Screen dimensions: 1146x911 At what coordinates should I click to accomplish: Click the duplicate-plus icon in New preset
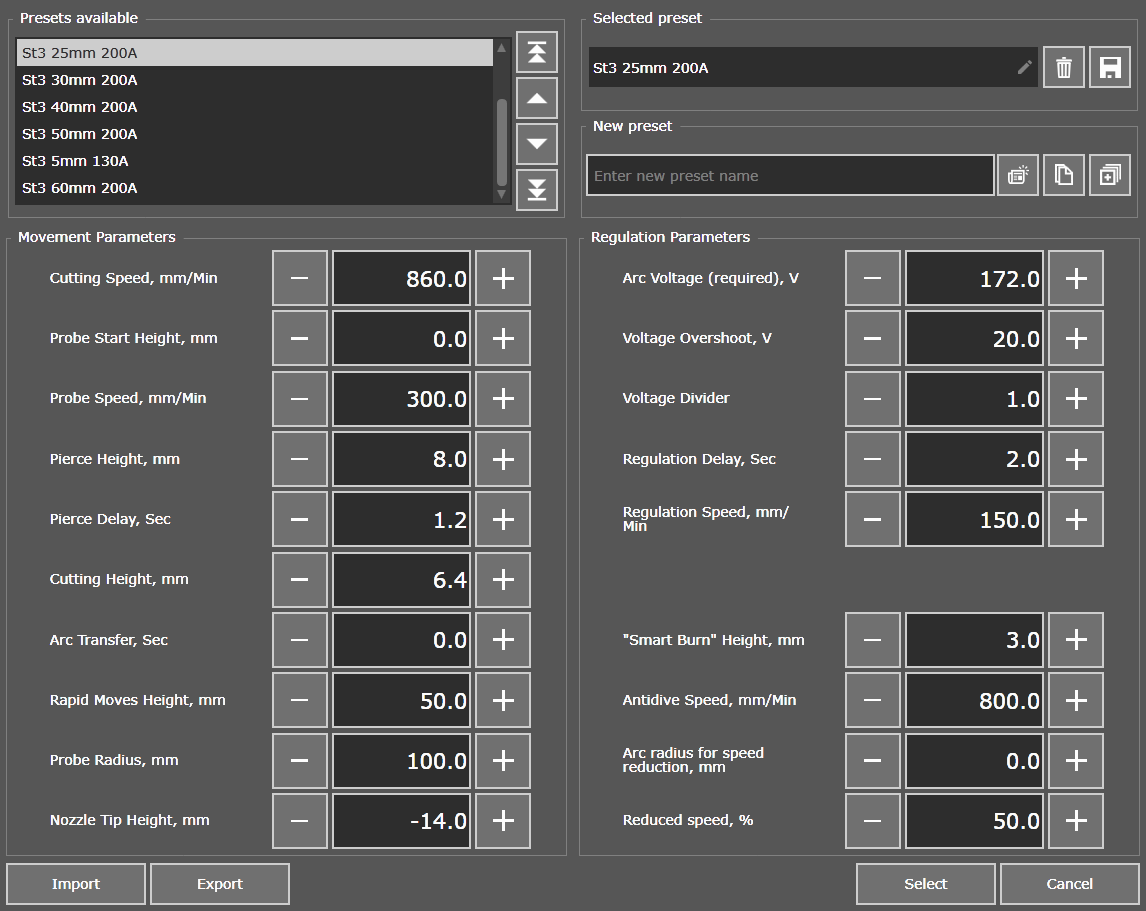[x=1109, y=176]
